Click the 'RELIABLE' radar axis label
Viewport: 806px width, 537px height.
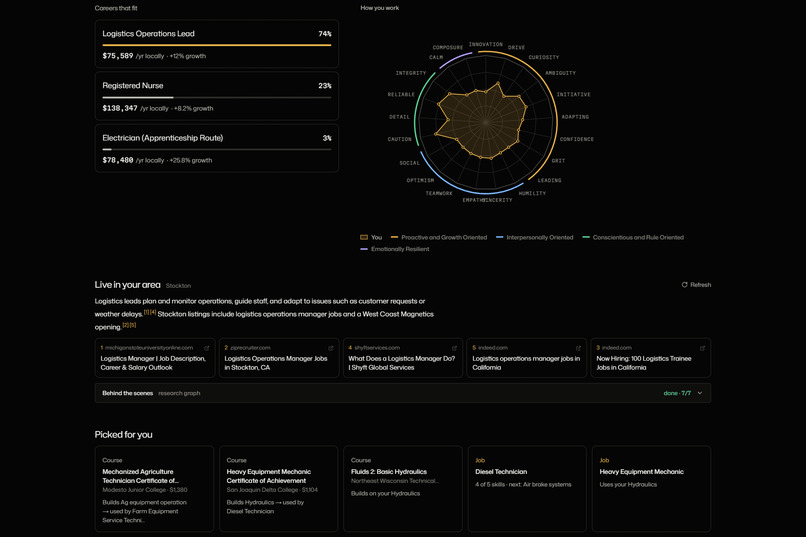click(401, 95)
